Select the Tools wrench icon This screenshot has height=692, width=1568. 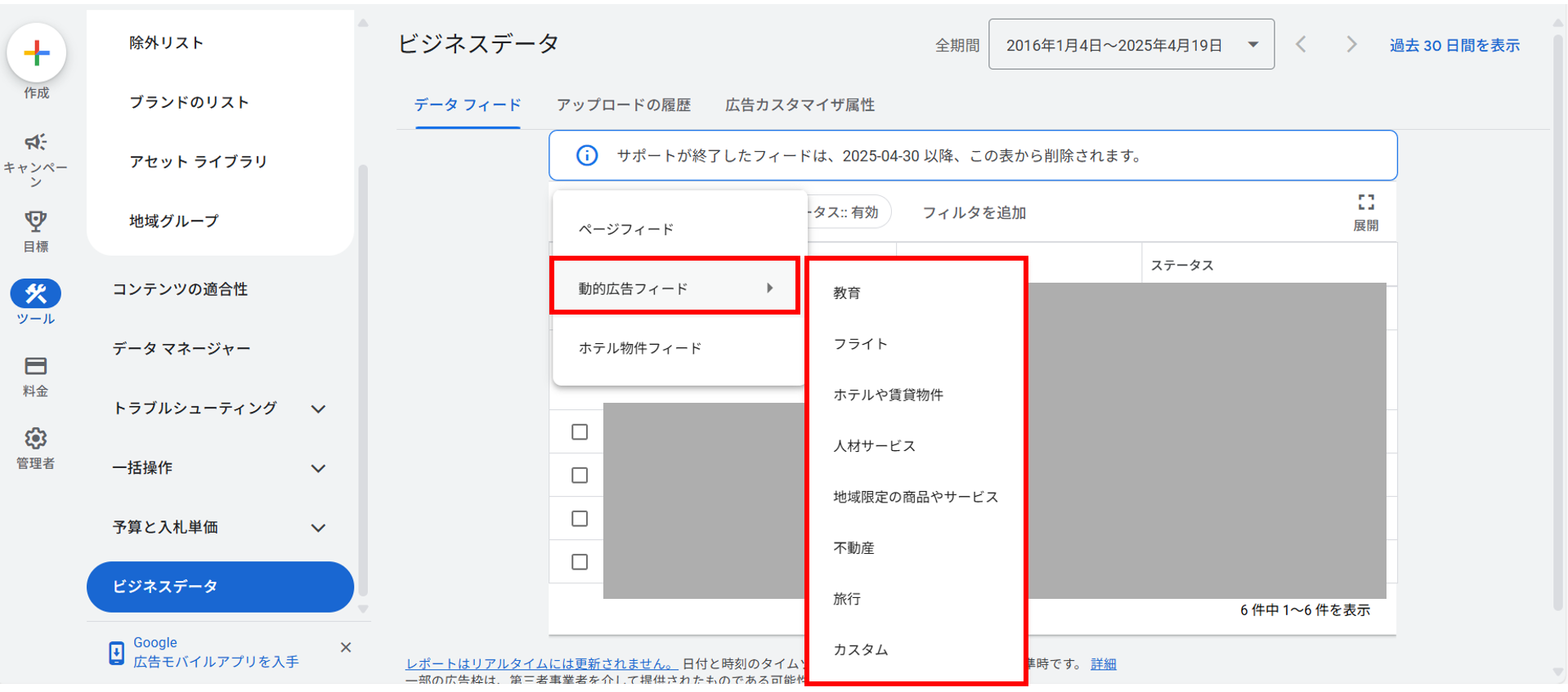point(36,293)
